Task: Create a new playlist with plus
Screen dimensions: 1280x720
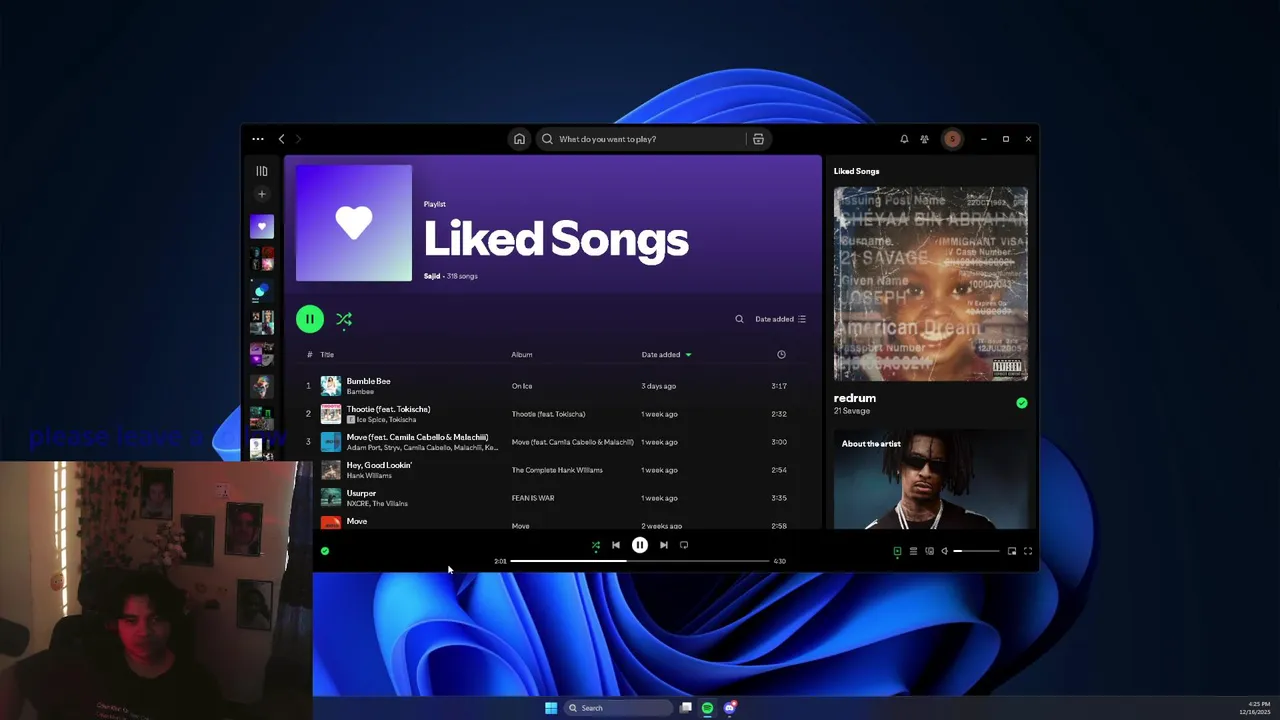Action: click(262, 194)
